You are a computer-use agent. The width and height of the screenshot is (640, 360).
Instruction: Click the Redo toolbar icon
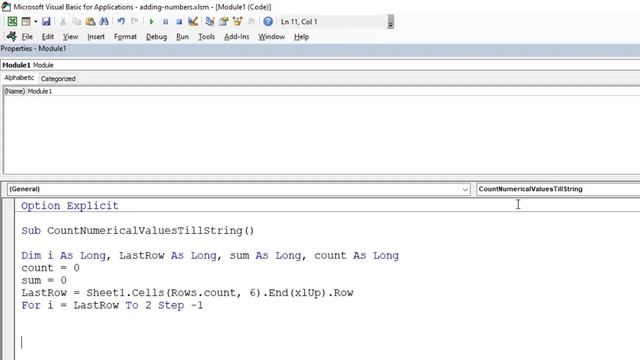[135, 22]
